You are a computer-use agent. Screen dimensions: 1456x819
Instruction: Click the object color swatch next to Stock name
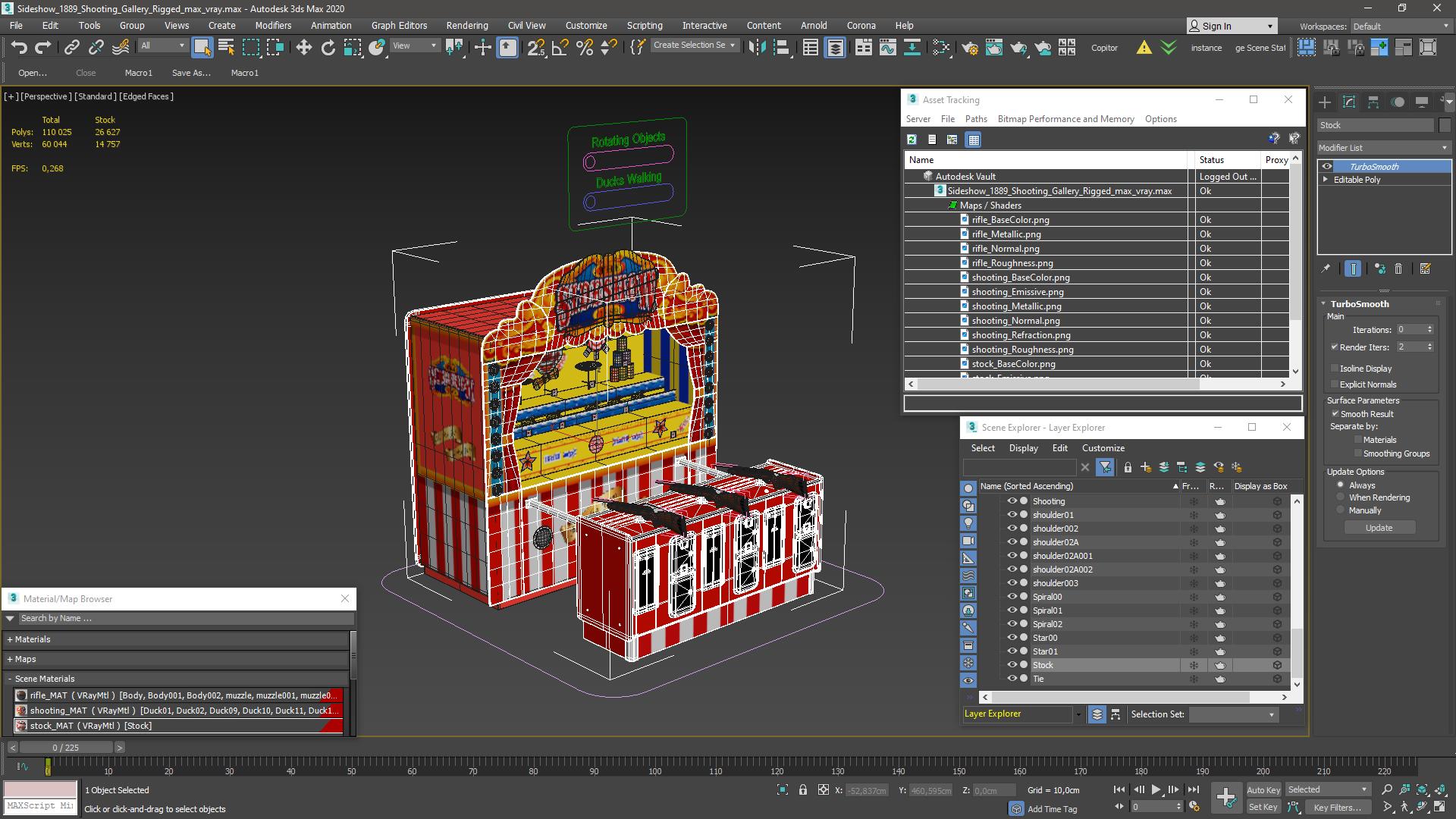click(1445, 125)
